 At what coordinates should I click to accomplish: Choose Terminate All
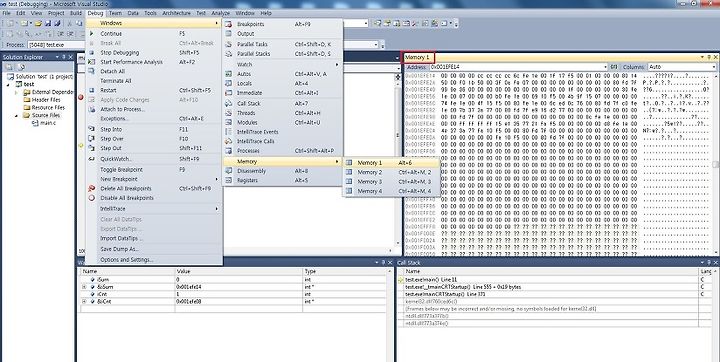point(154,81)
